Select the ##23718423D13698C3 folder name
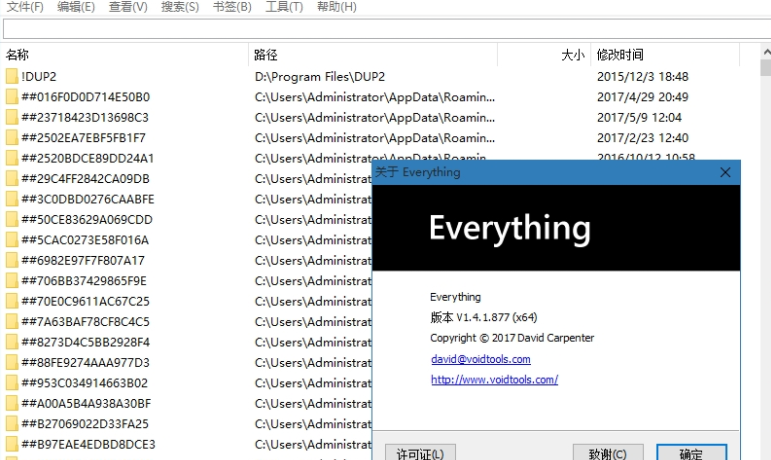 [x=85, y=117]
